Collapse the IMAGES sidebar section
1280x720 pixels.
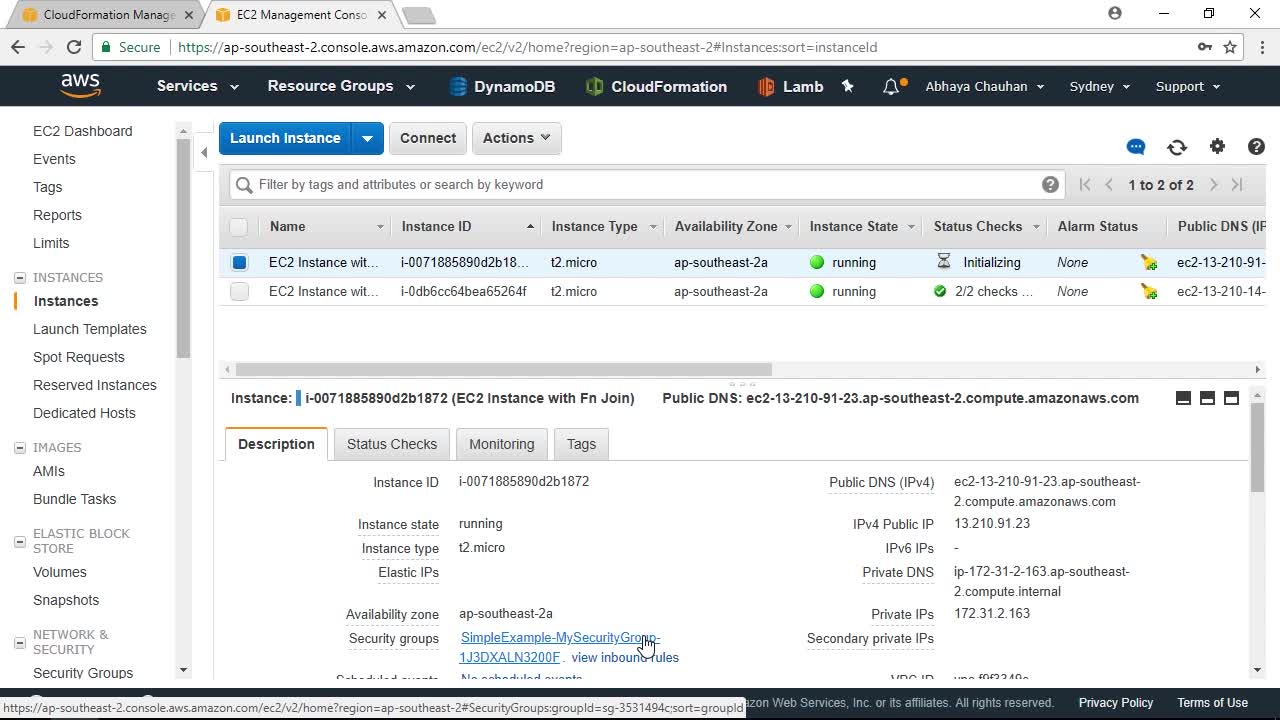(x=19, y=448)
